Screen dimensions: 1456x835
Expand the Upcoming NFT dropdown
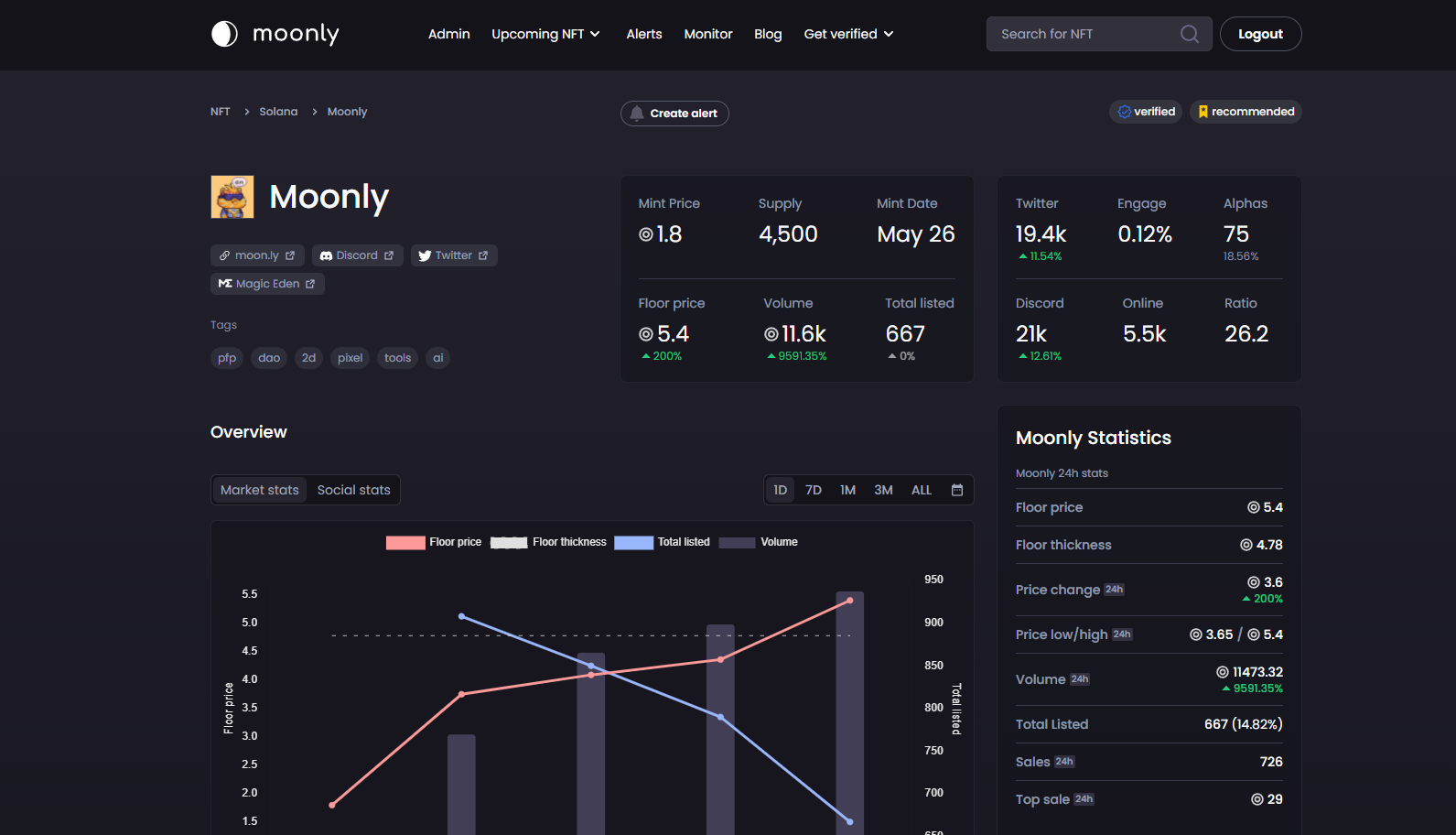point(545,34)
